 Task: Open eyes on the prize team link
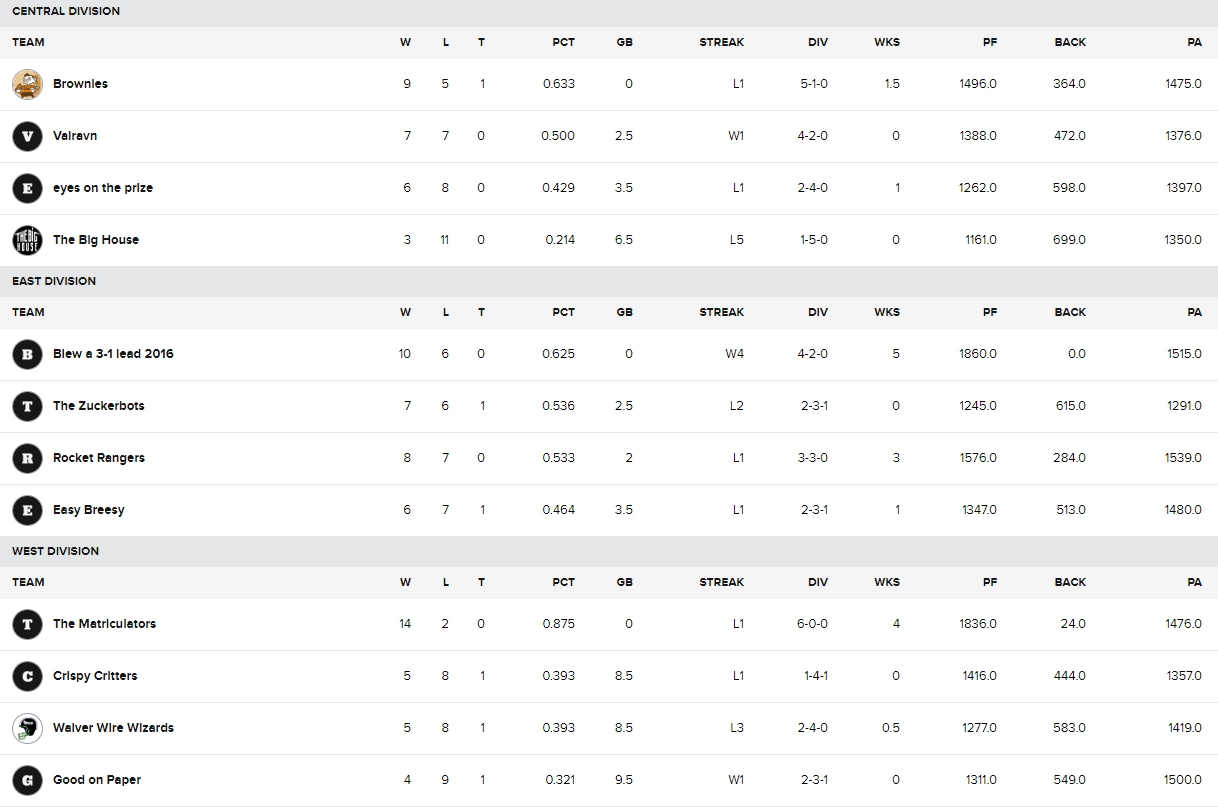tap(103, 188)
